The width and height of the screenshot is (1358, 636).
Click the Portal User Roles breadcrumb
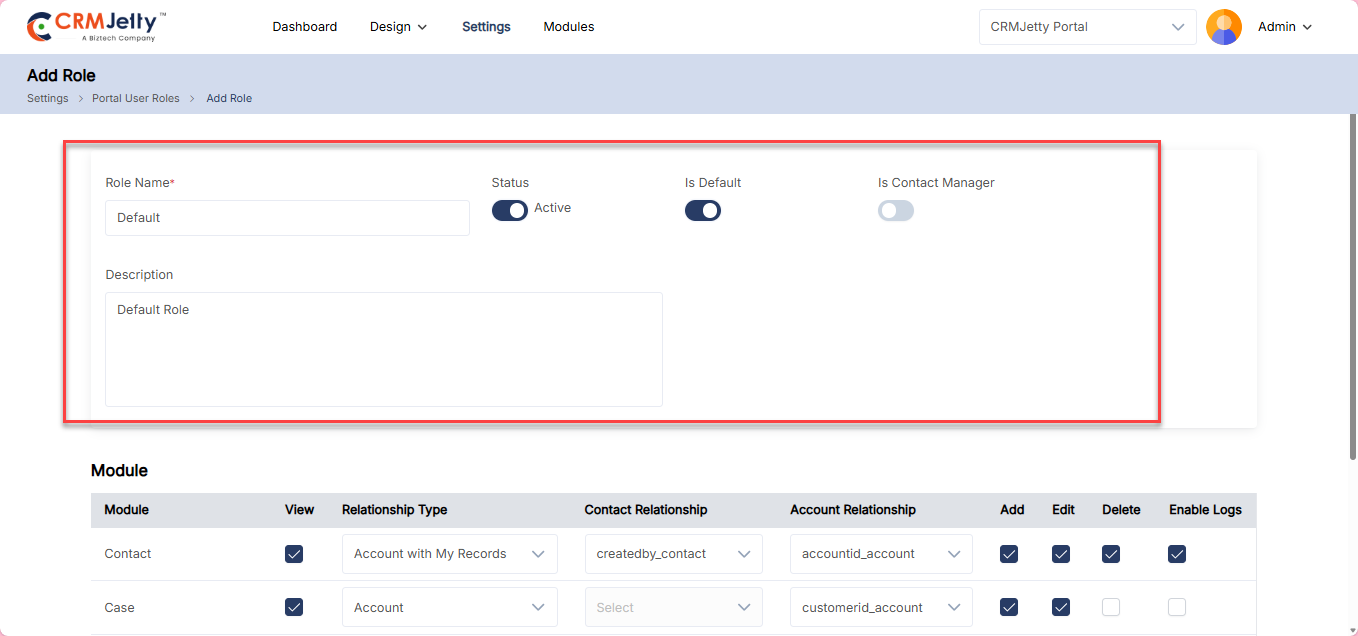click(x=135, y=98)
